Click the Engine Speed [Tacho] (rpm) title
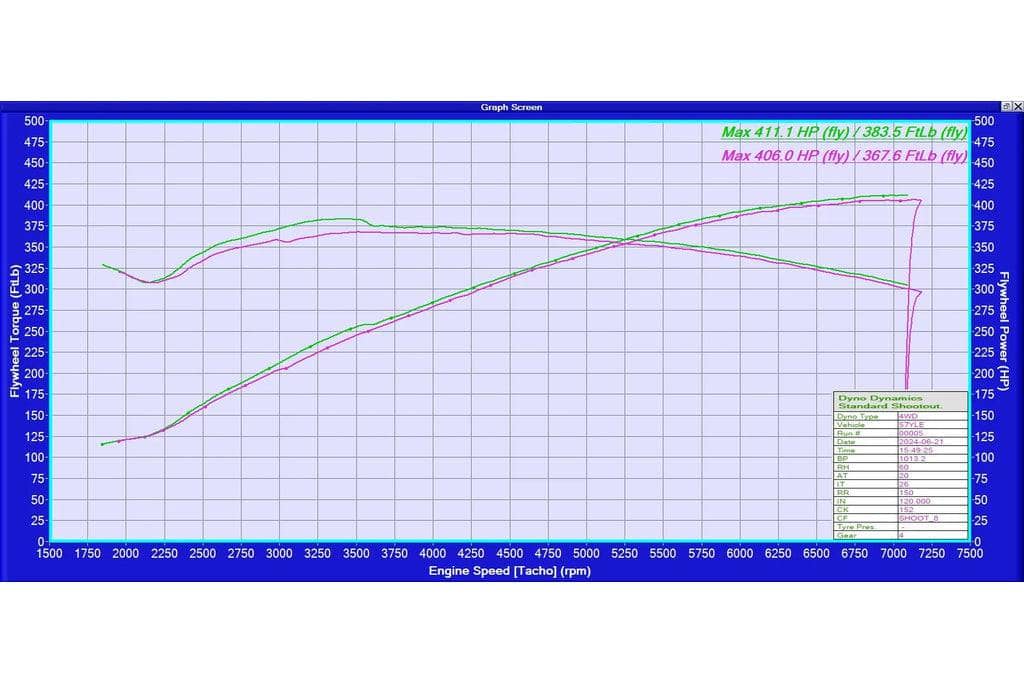 click(509, 571)
